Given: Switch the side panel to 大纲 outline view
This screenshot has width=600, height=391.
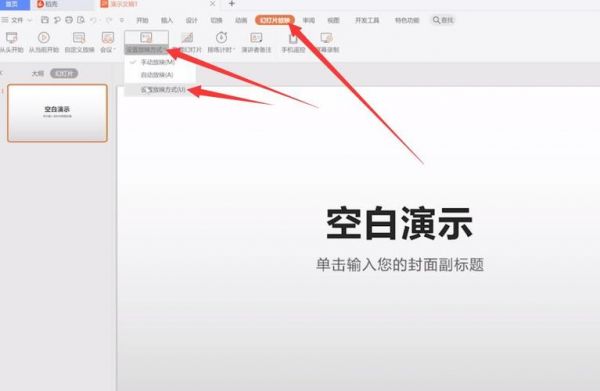Looking at the screenshot, I should pos(38,73).
